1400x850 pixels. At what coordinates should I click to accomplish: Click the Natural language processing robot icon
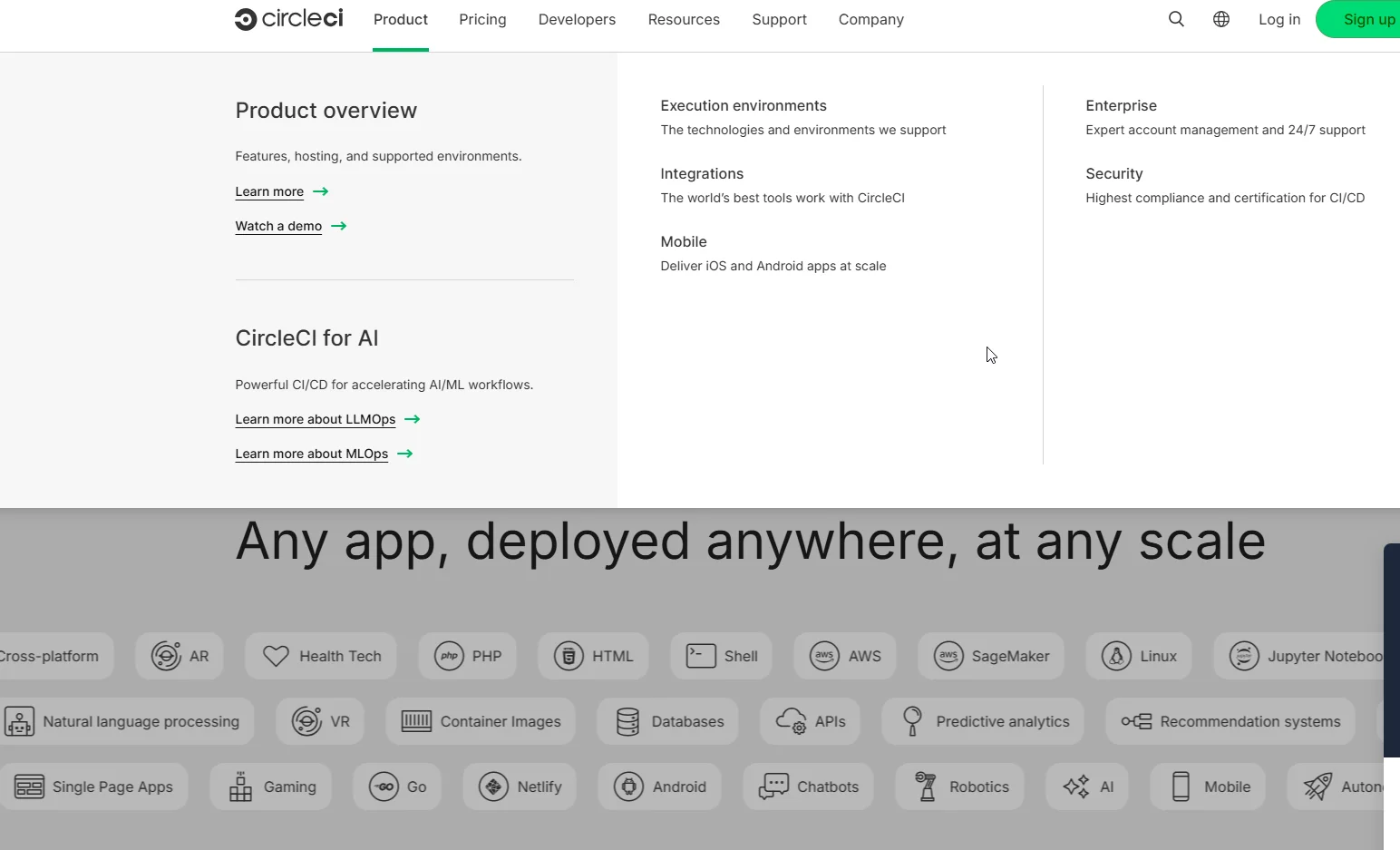click(19, 721)
